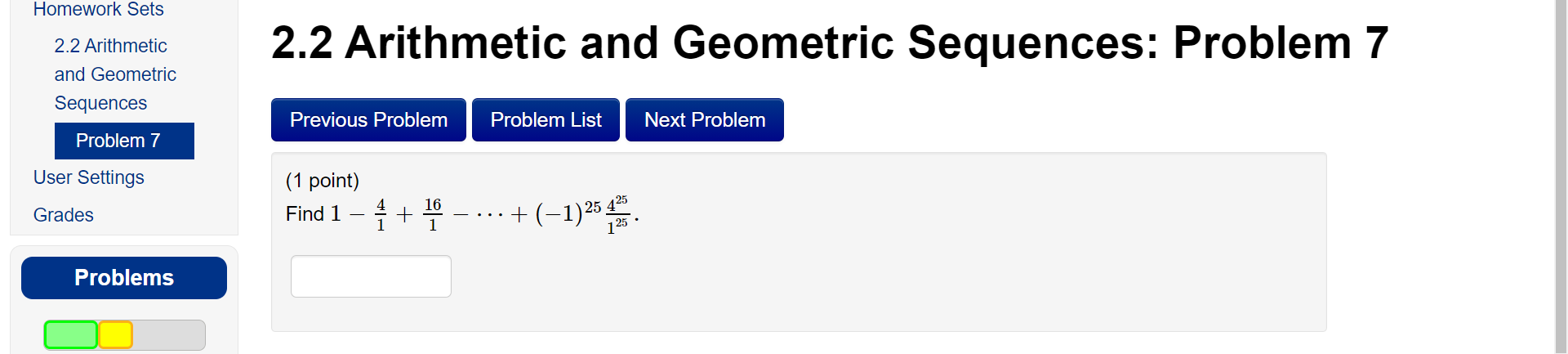Click the blue Problems header button
This screenshot has width=1568, height=354.
[124, 278]
